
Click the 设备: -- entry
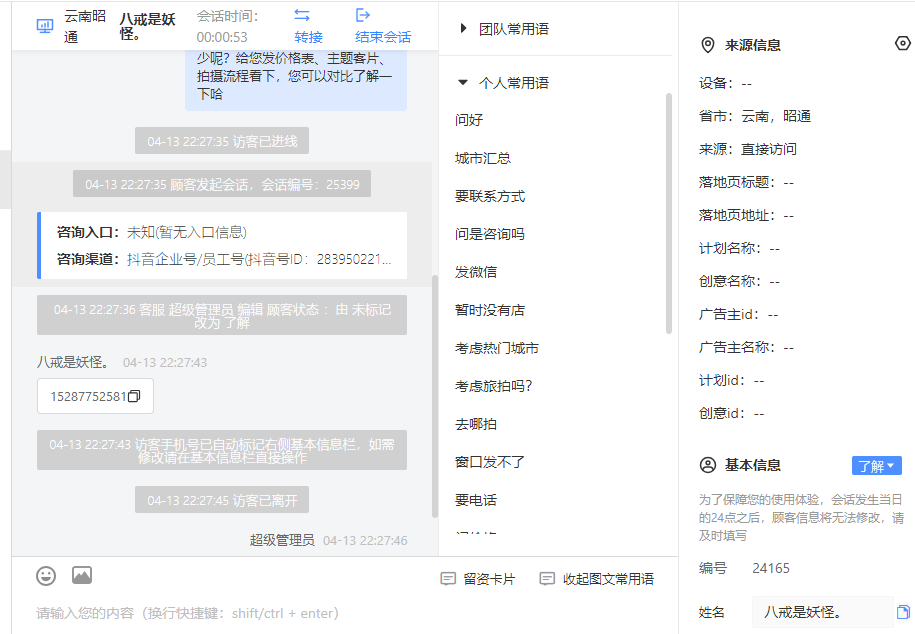[x=725, y=83]
